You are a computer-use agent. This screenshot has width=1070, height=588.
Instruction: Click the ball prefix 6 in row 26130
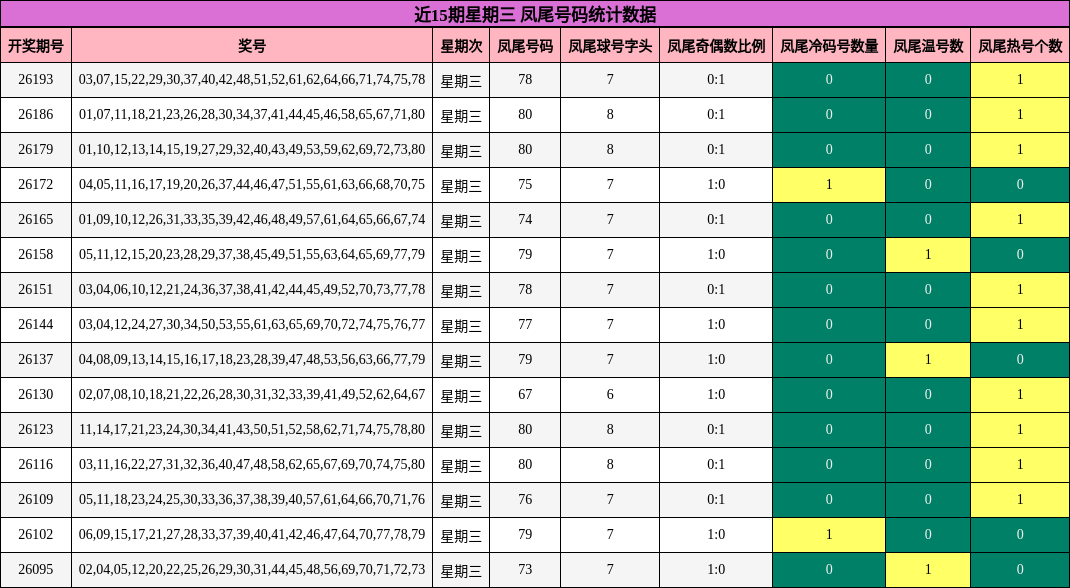pos(610,394)
